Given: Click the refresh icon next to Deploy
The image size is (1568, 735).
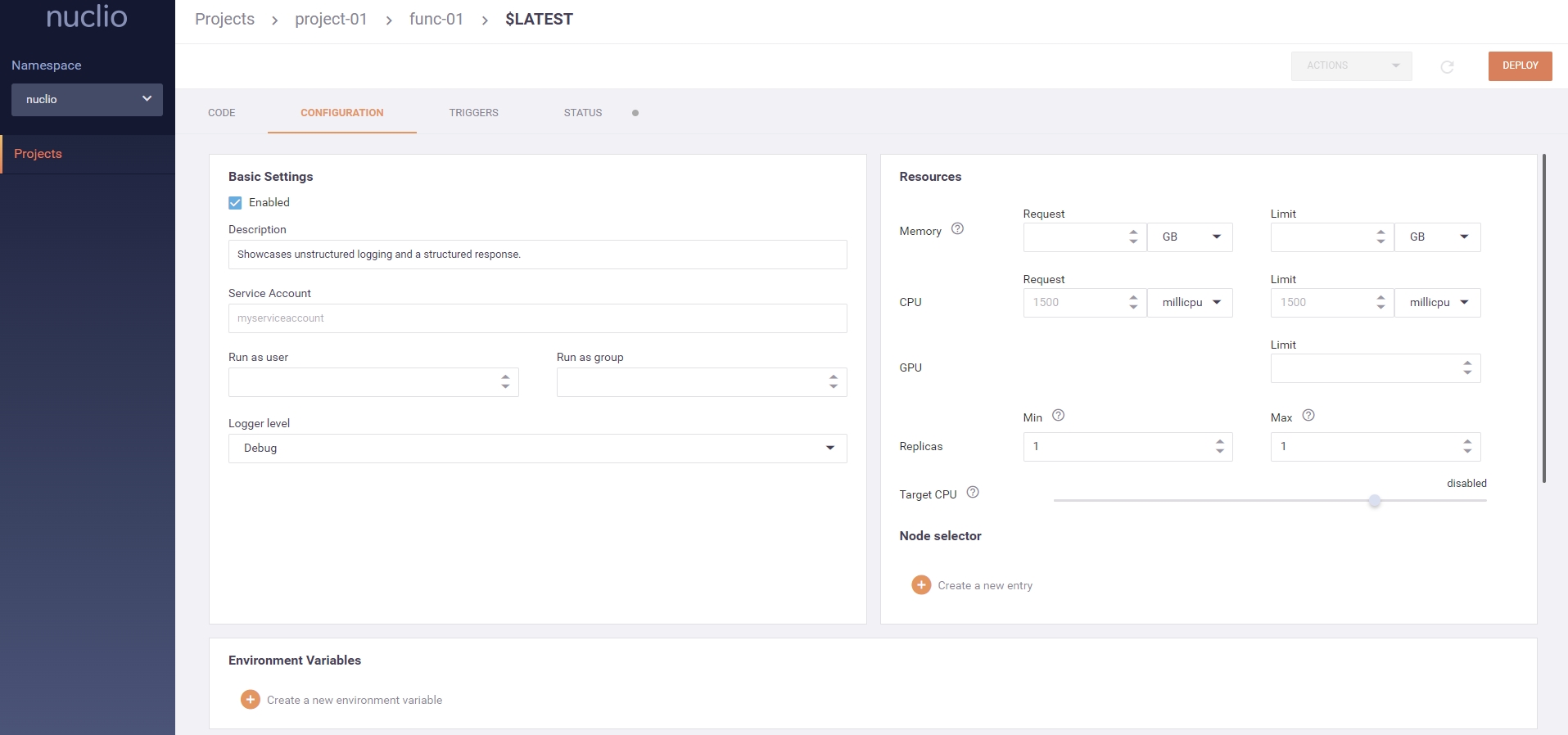Looking at the screenshot, I should tap(1447, 66).
